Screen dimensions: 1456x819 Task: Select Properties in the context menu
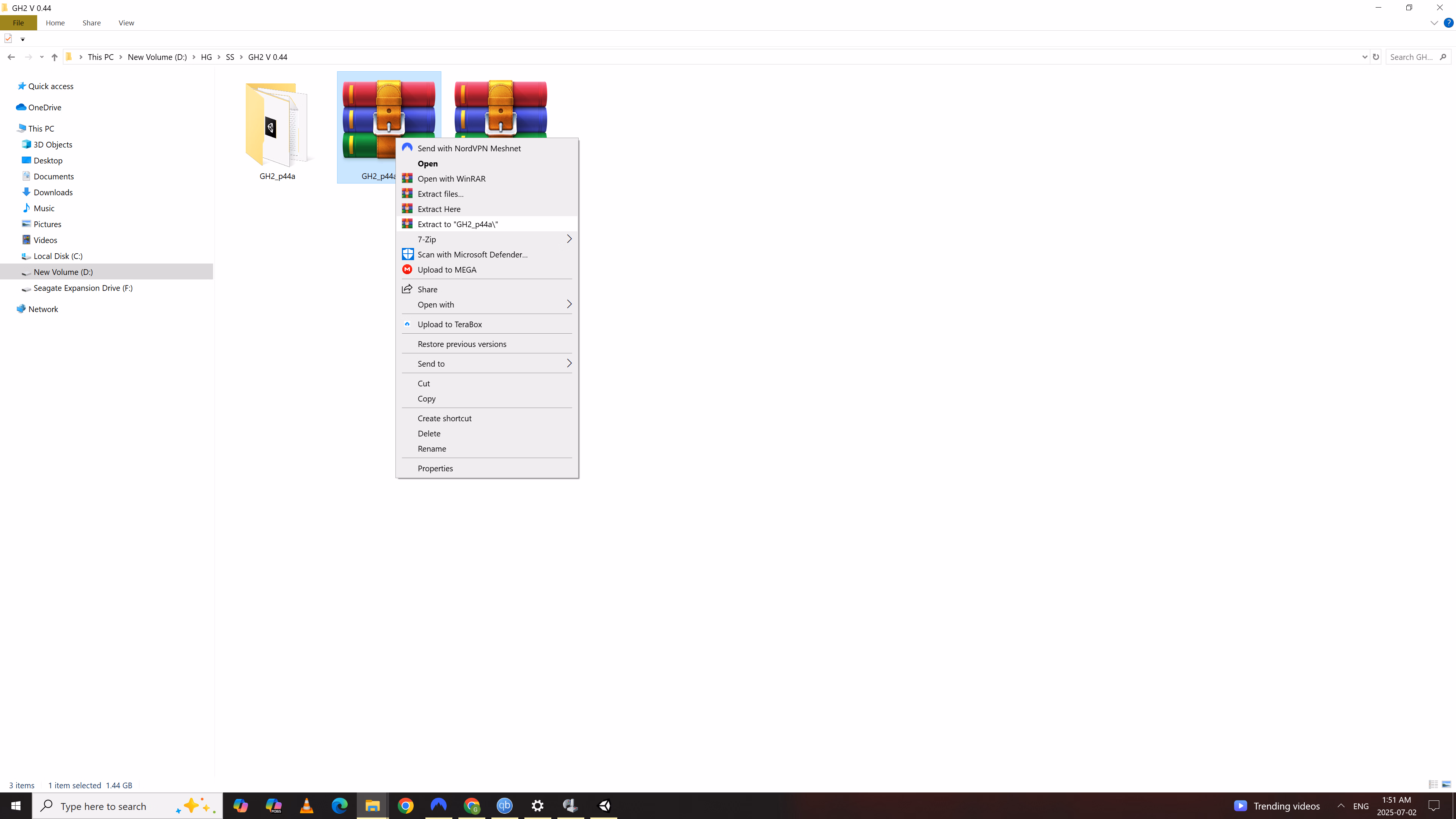pos(435,468)
